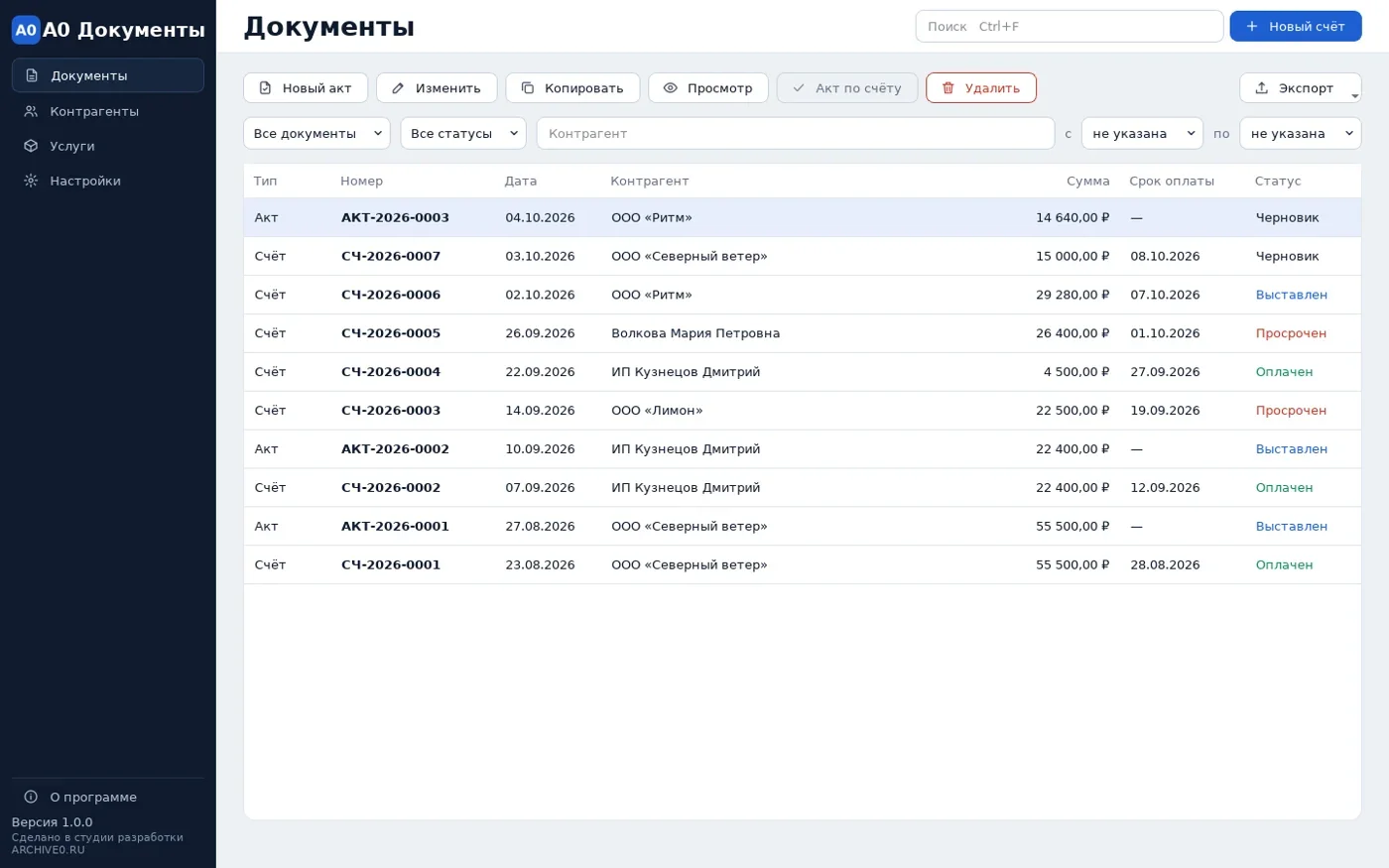Viewport: 1389px width, 868px height.
Task: Click the Просмотр button label
Action: click(x=719, y=88)
